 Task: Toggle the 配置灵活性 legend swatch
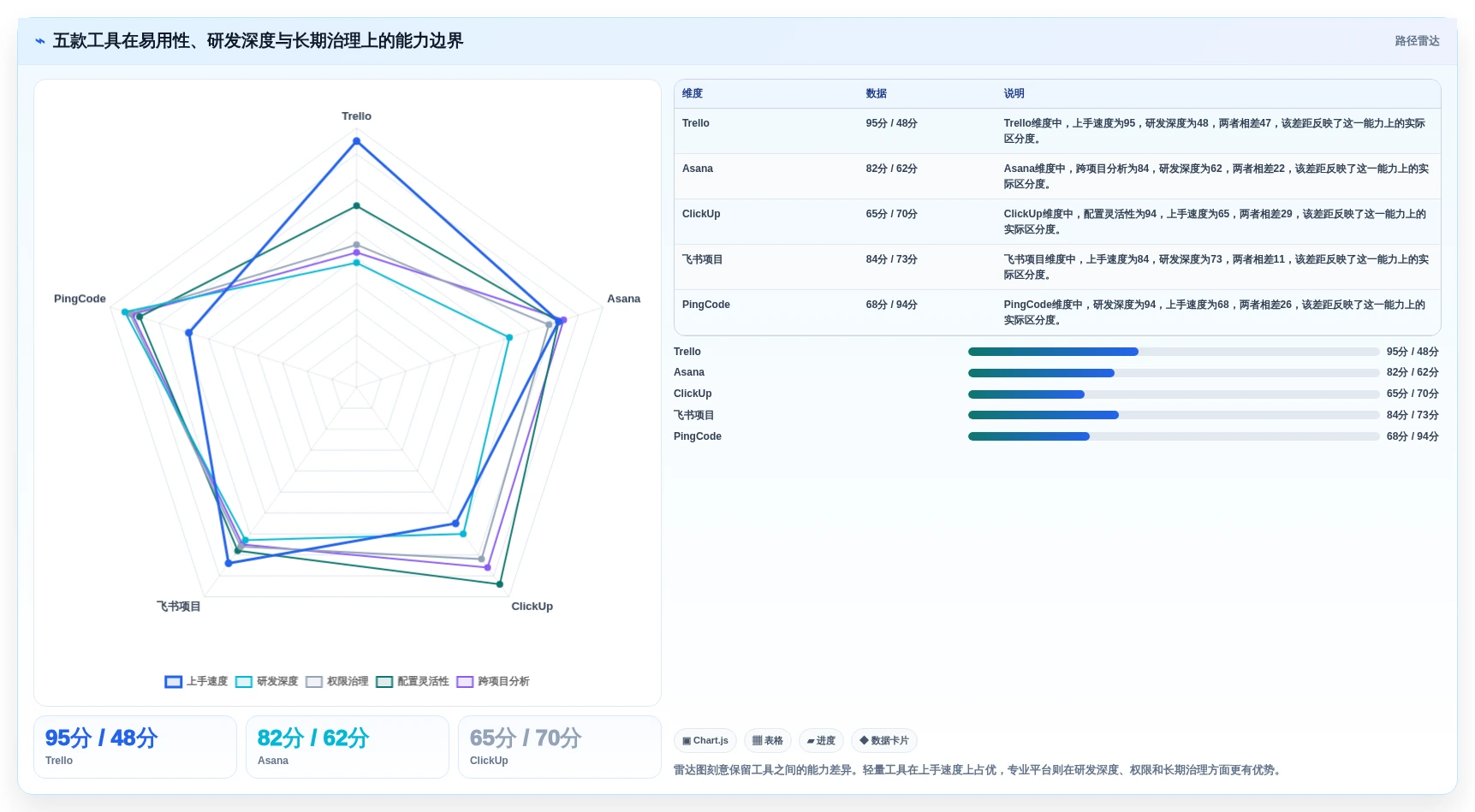point(384,682)
